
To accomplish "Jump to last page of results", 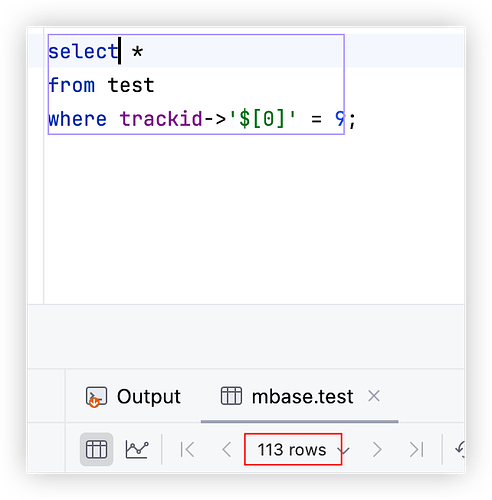I will (416, 449).
